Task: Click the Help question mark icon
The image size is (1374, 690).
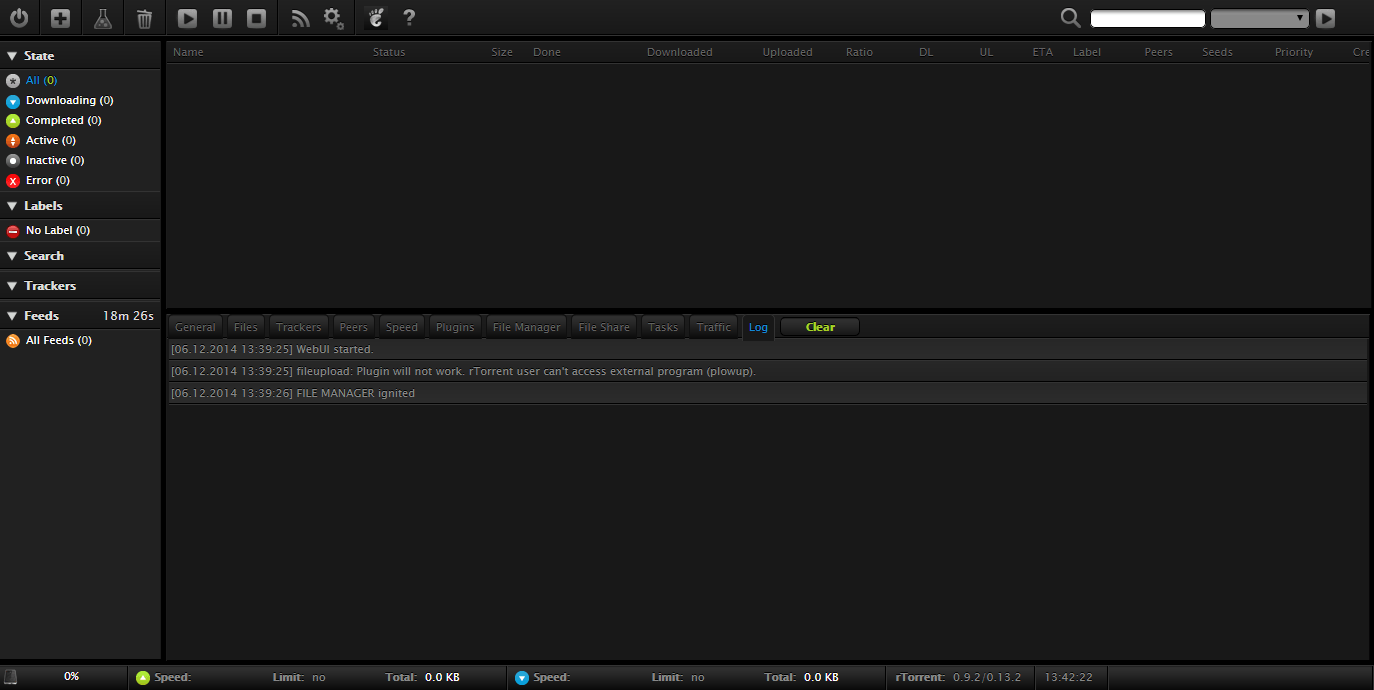Action: click(x=408, y=18)
